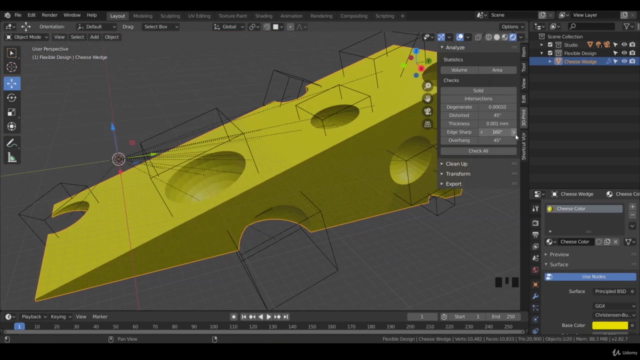Click the Blender logo menu icon
The height and width of the screenshot is (360, 640).
coord(7,16)
